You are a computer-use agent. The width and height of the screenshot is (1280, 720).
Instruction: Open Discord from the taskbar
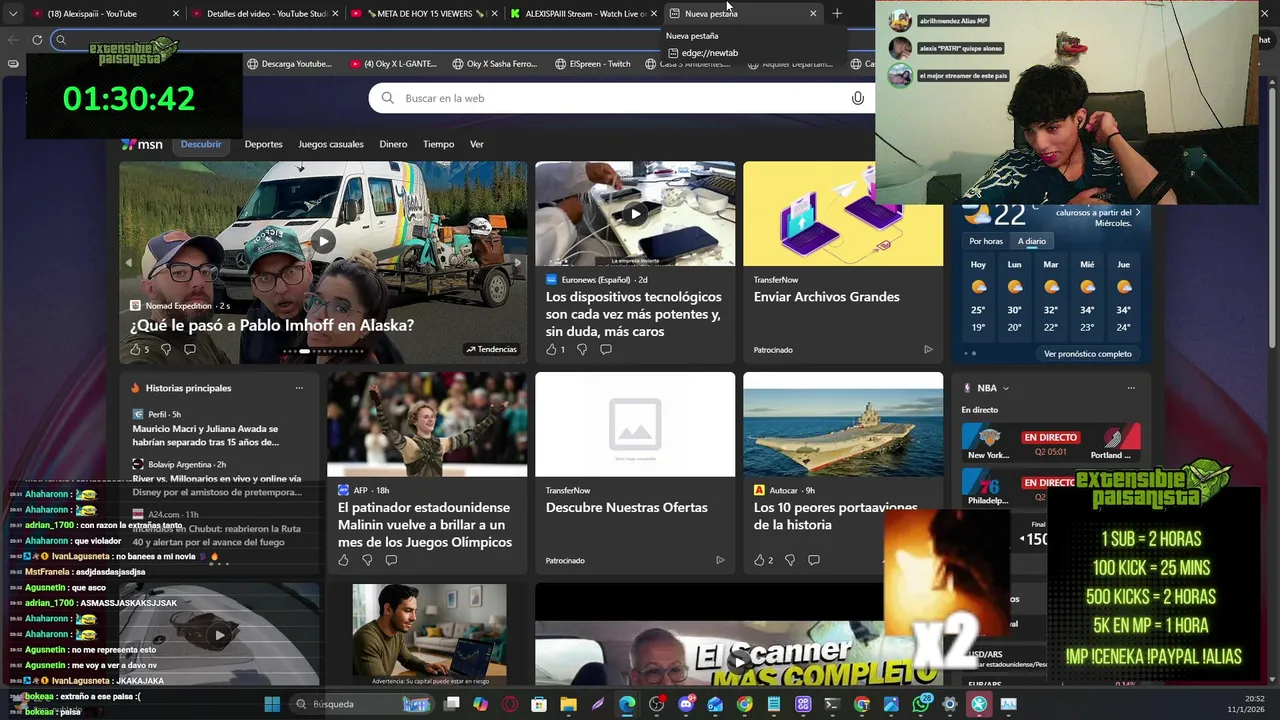tap(686, 704)
